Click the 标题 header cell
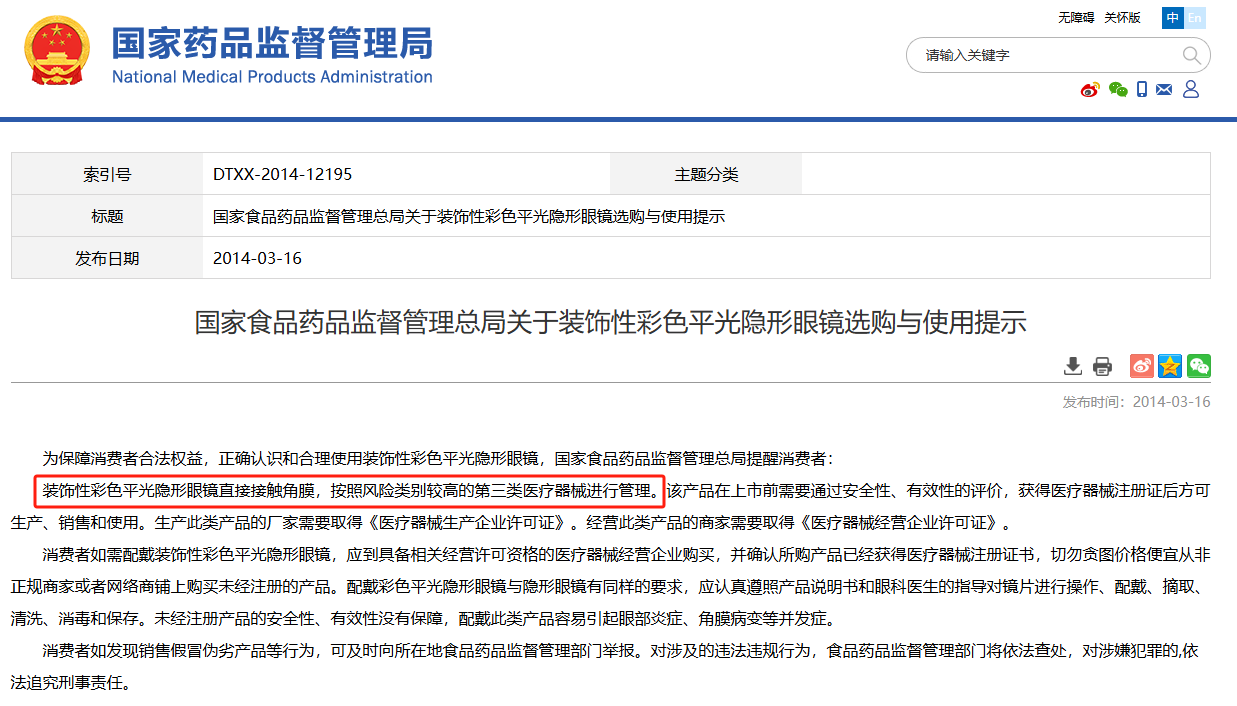Screen dimensions: 1237x706 [107, 216]
